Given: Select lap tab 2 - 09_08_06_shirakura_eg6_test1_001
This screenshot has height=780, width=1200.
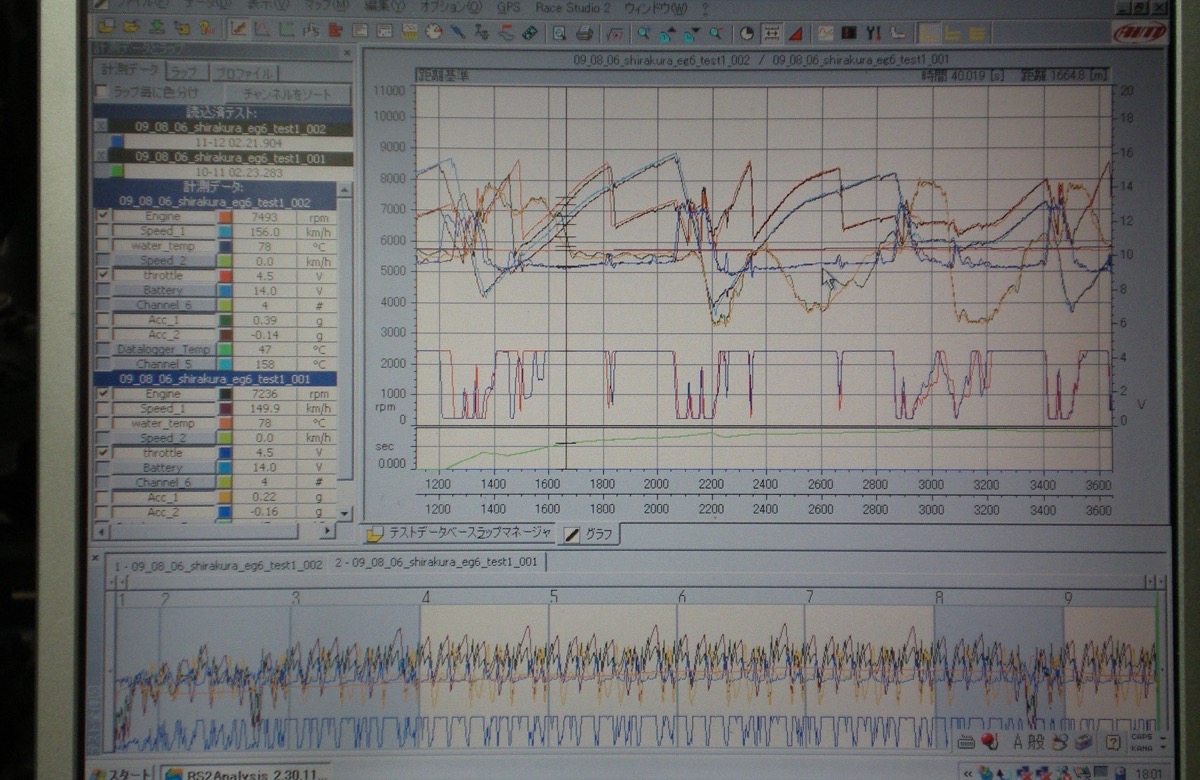Looking at the screenshot, I should point(437,563).
